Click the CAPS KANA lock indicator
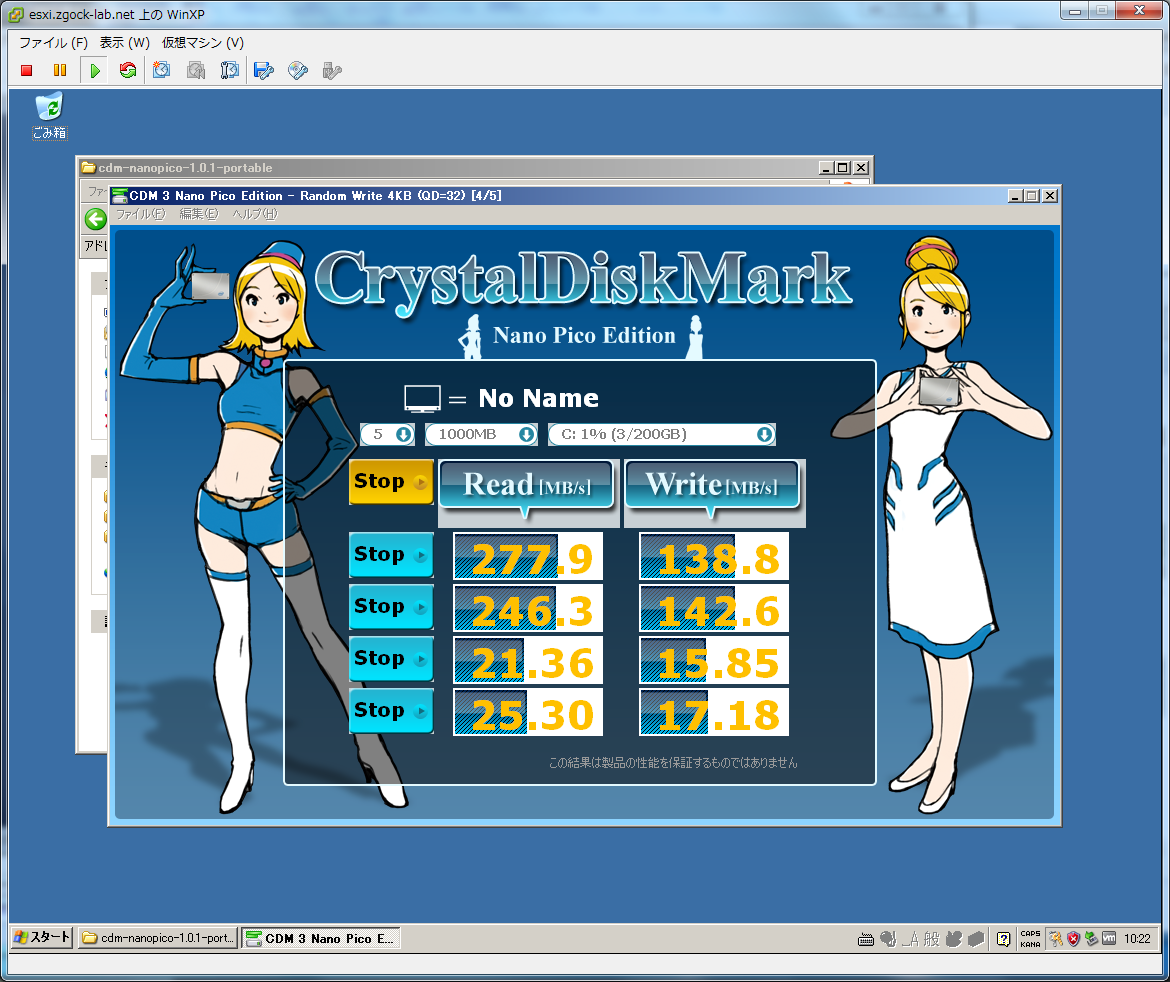 pos(1030,939)
